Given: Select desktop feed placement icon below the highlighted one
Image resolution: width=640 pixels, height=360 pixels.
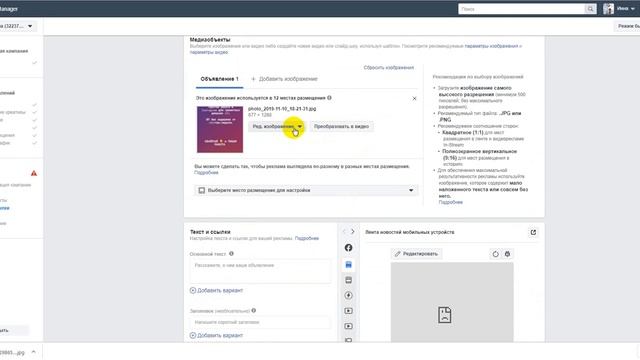Looking at the screenshot, I should click(x=348, y=280).
